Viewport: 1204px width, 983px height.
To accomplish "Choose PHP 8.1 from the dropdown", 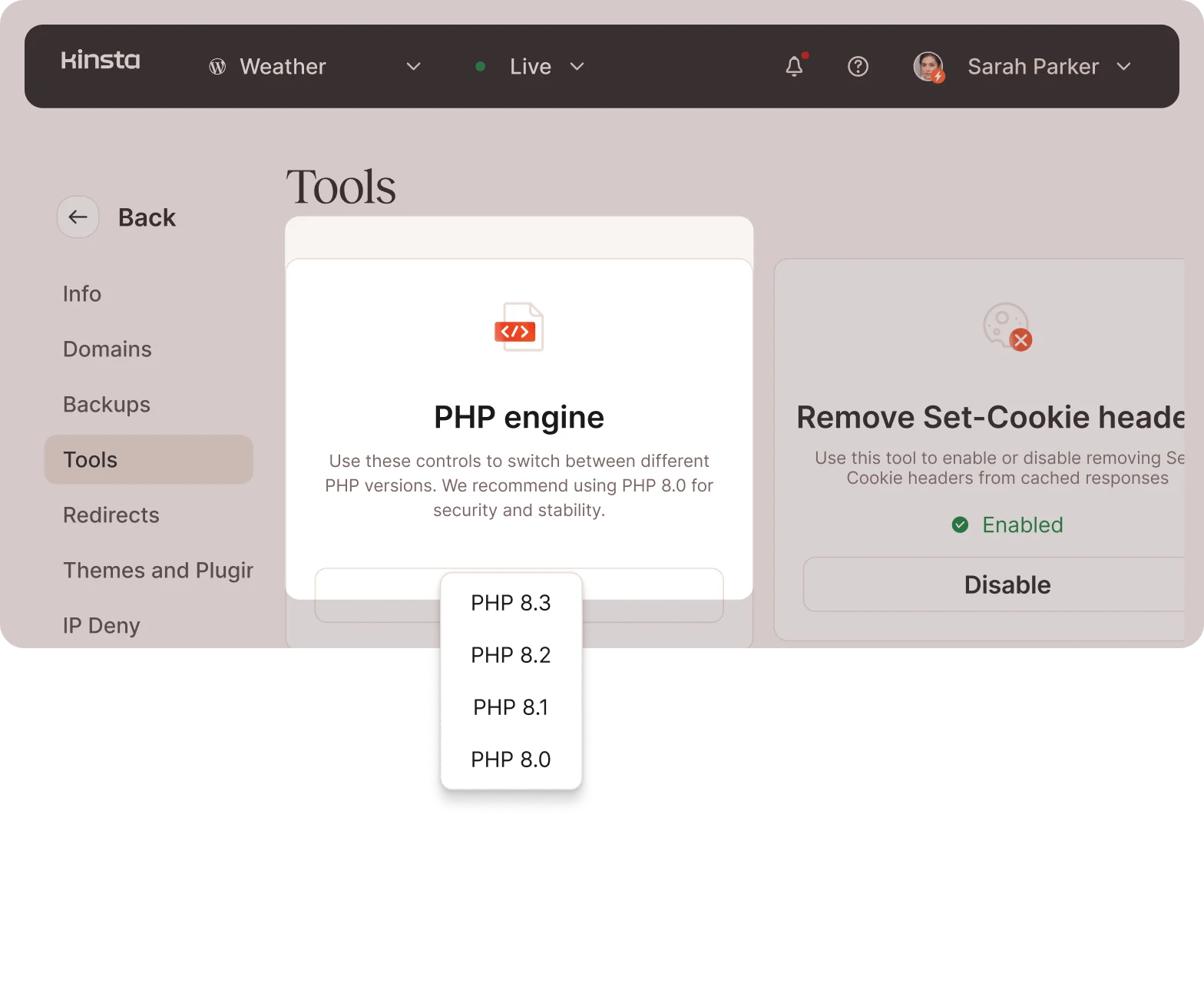I will click(x=511, y=707).
